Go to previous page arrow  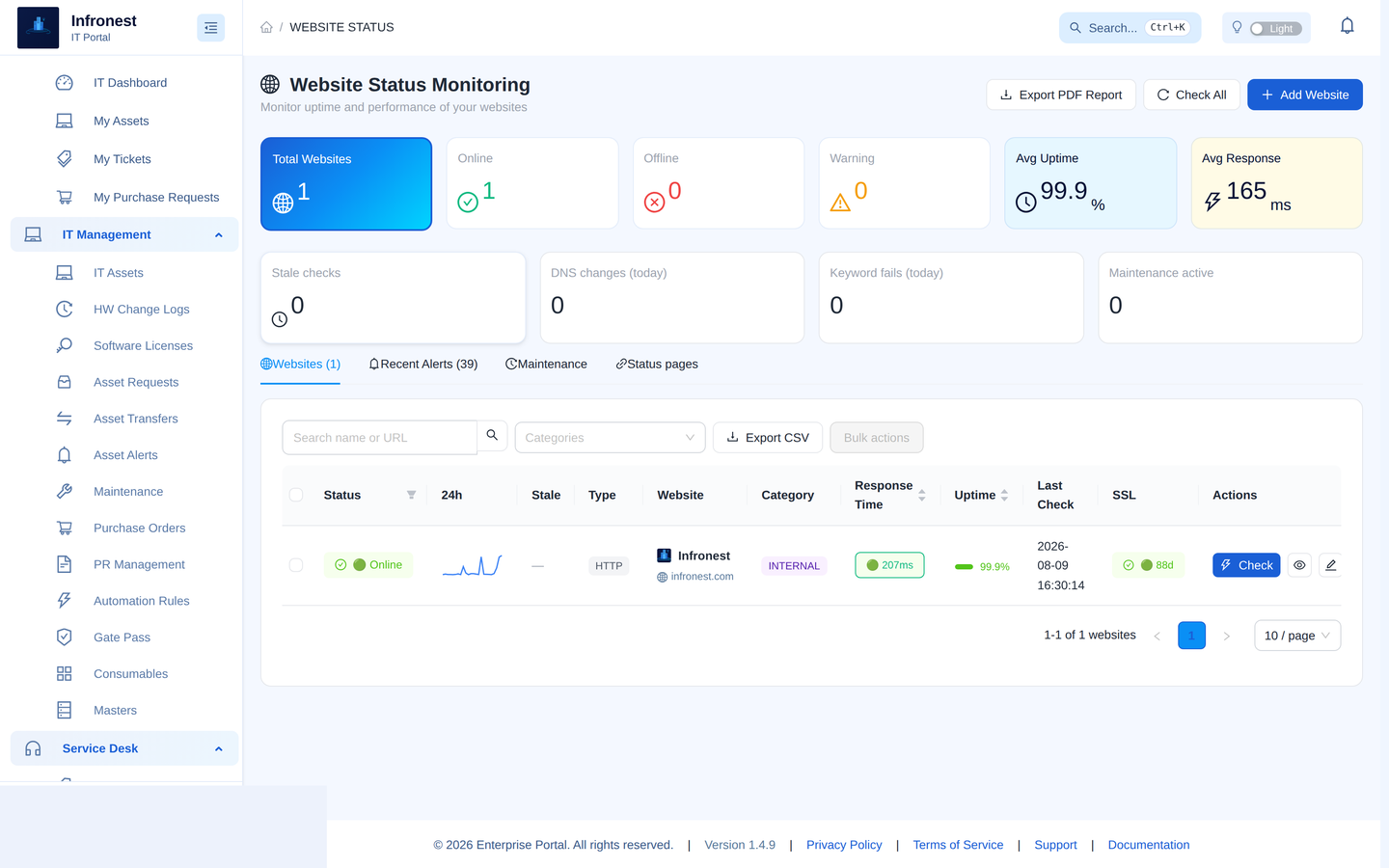pos(1157,636)
